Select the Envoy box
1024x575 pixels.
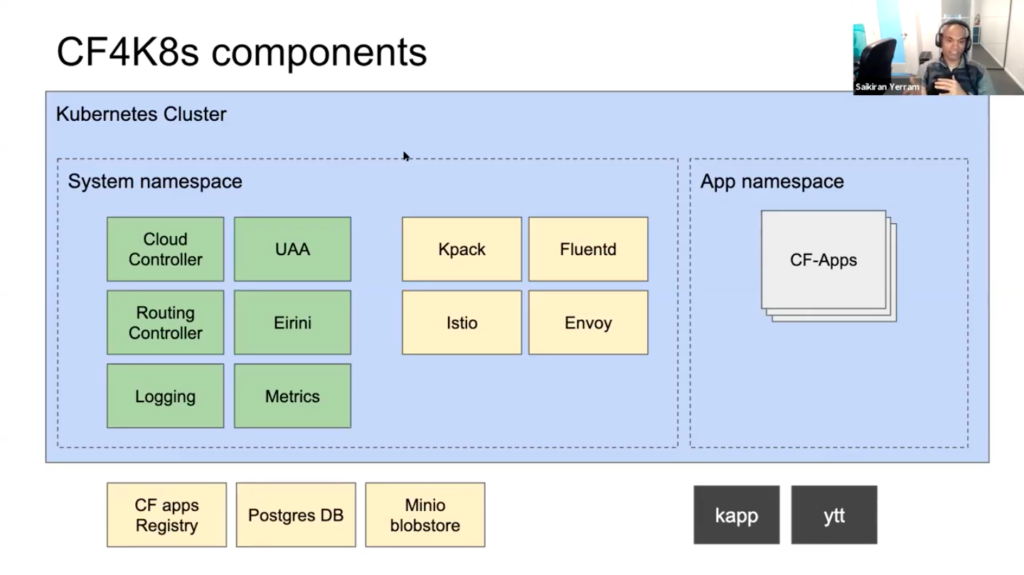point(588,323)
